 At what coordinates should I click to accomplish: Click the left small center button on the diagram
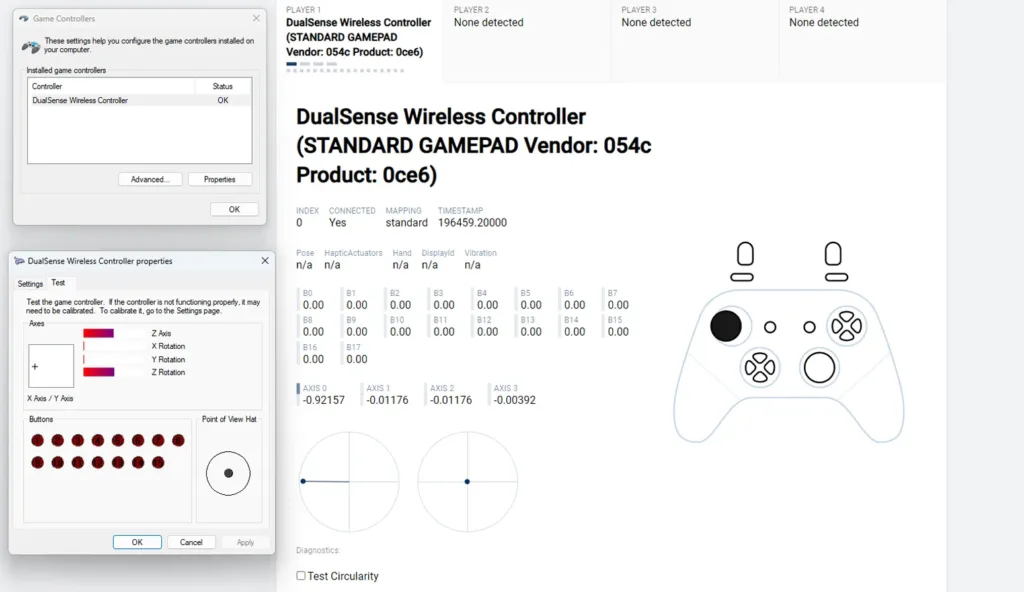point(770,327)
